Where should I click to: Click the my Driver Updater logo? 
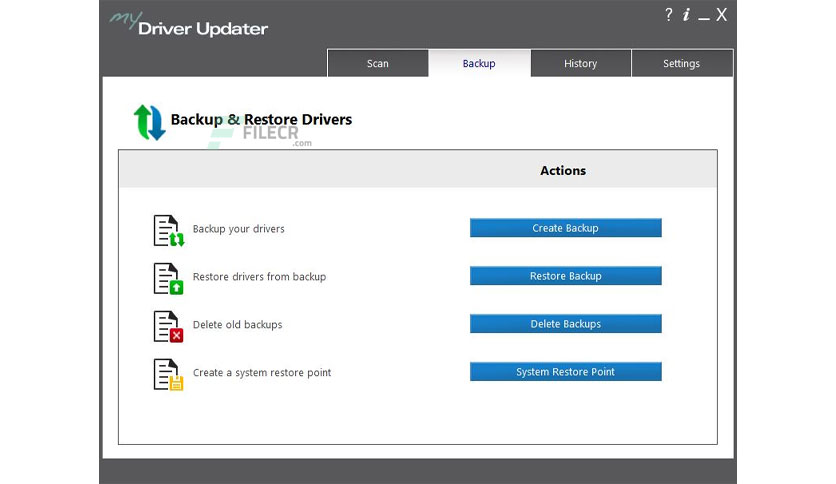tap(188, 25)
